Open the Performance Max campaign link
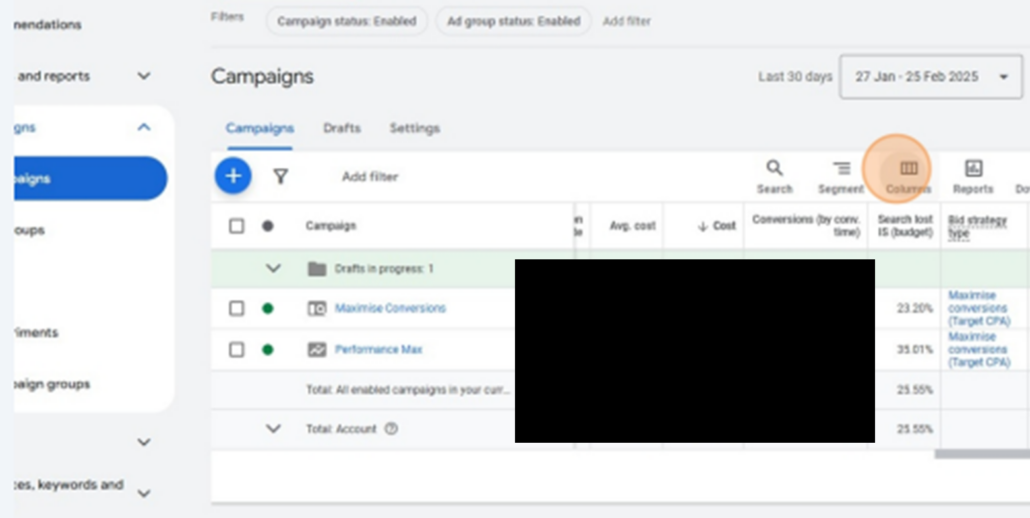Viewport: 1030px width, 518px height. (x=378, y=350)
